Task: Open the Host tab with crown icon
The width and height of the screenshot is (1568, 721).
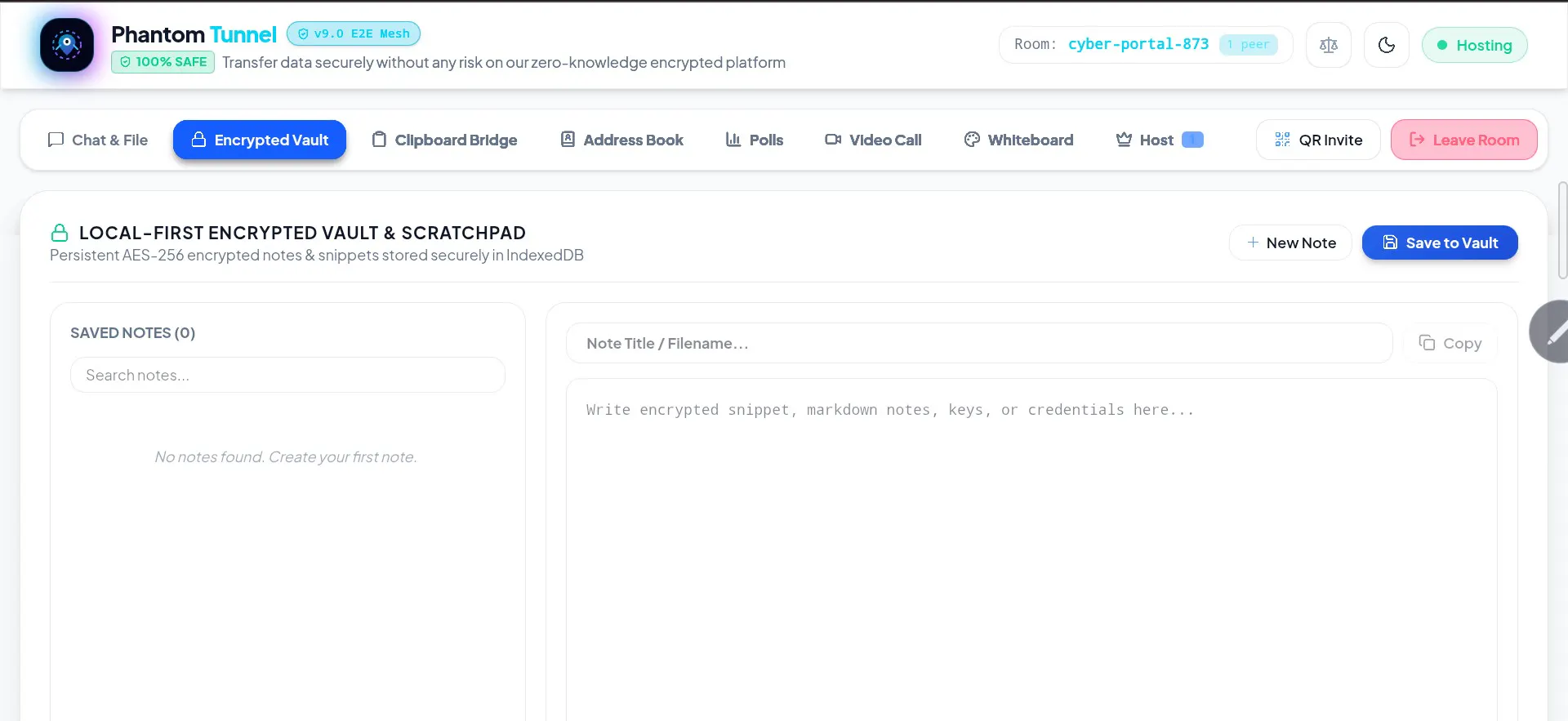Action: (1160, 140)
